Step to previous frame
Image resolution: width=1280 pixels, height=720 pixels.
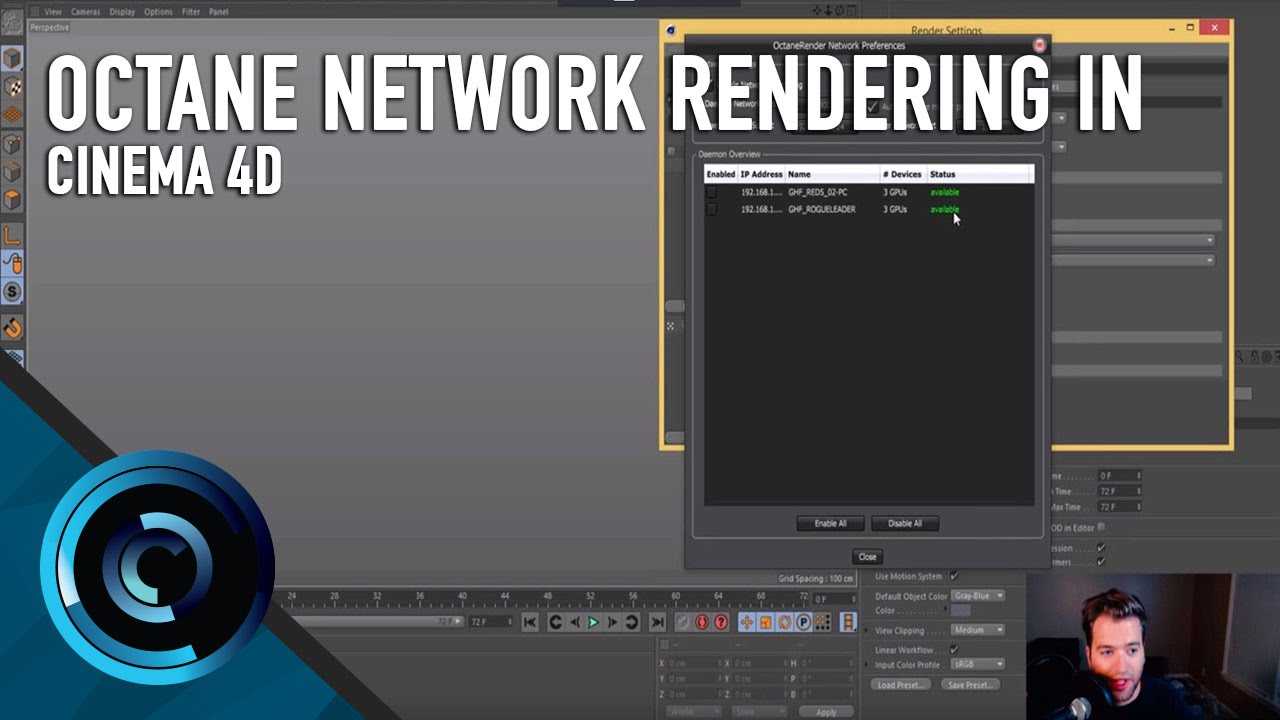pos(574,622)
